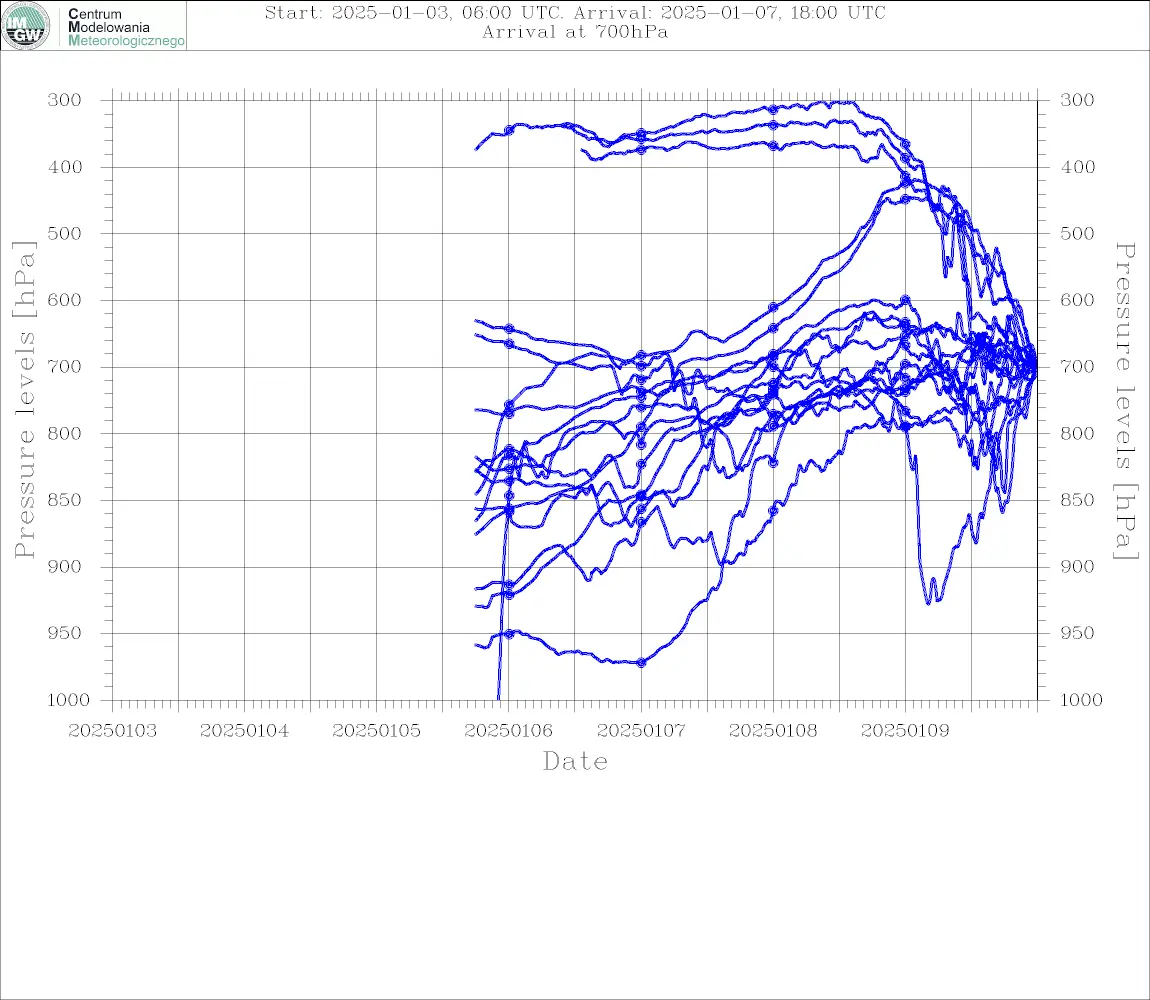This screenshot has height=1000, width=1150.
Task: Click the left axis 300 label
Action: point(65,100)
